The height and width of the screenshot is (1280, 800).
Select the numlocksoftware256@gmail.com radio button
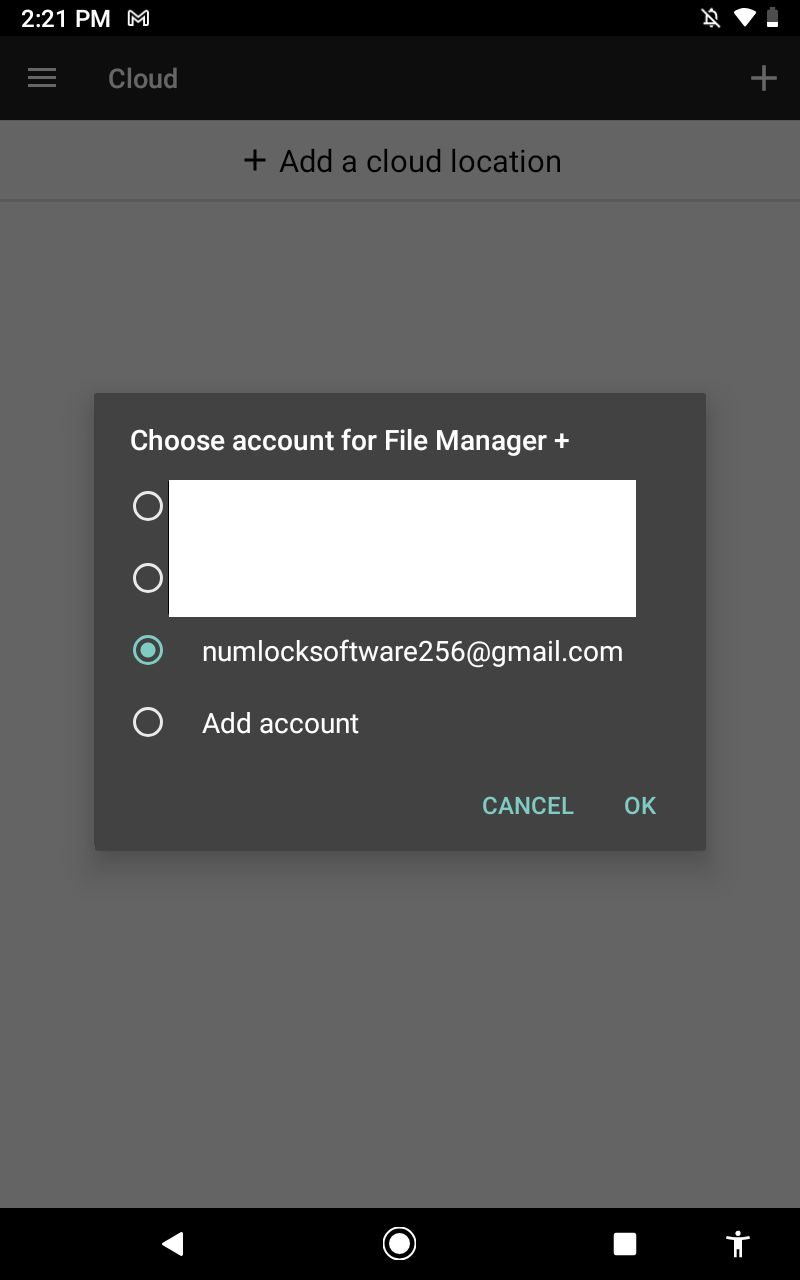click(x=148, y=650)
